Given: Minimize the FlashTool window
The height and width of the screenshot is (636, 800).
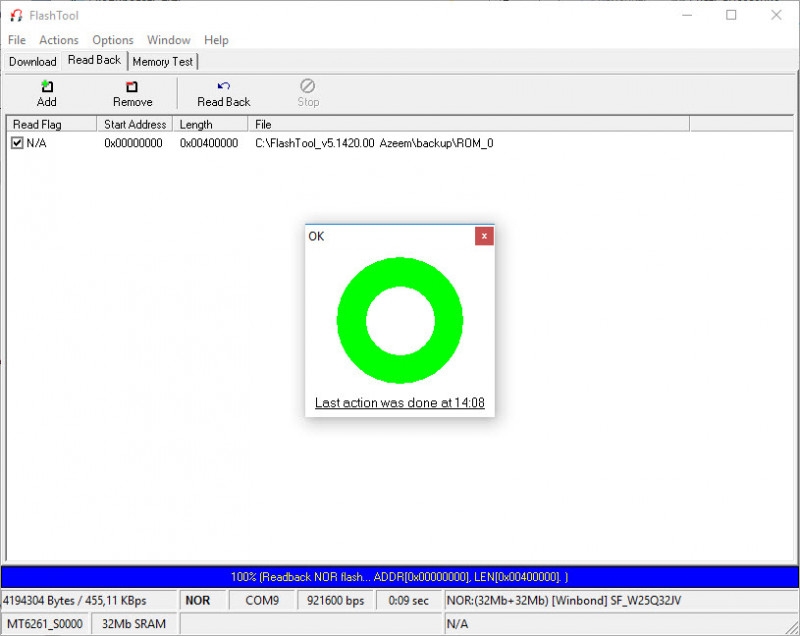Looking at the screenshot, I should click(687, 15).
